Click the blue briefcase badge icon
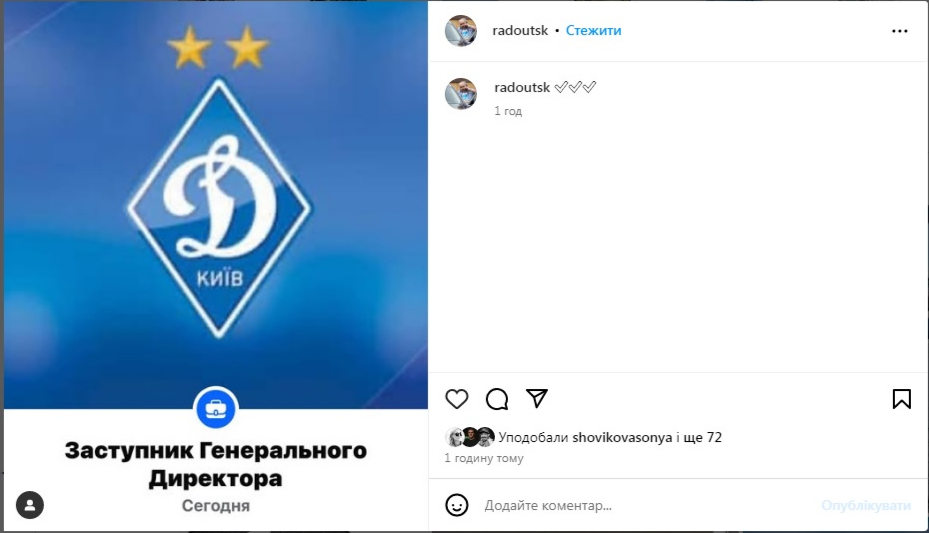The image size is (929, 533). [216, 408]
